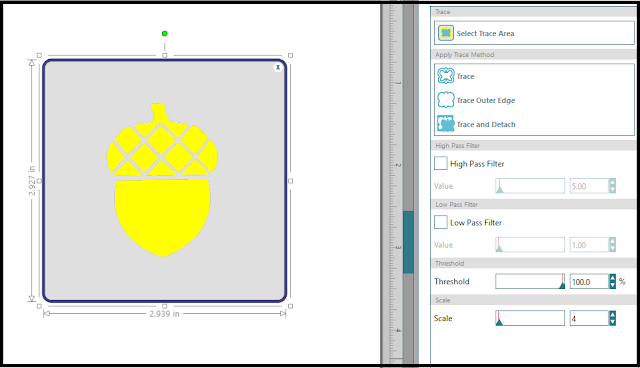Viewport: 640px width, 368px height.
Task: Choose Trace and Detach text option
Action: pyautogui.click(x=486, y=124)
